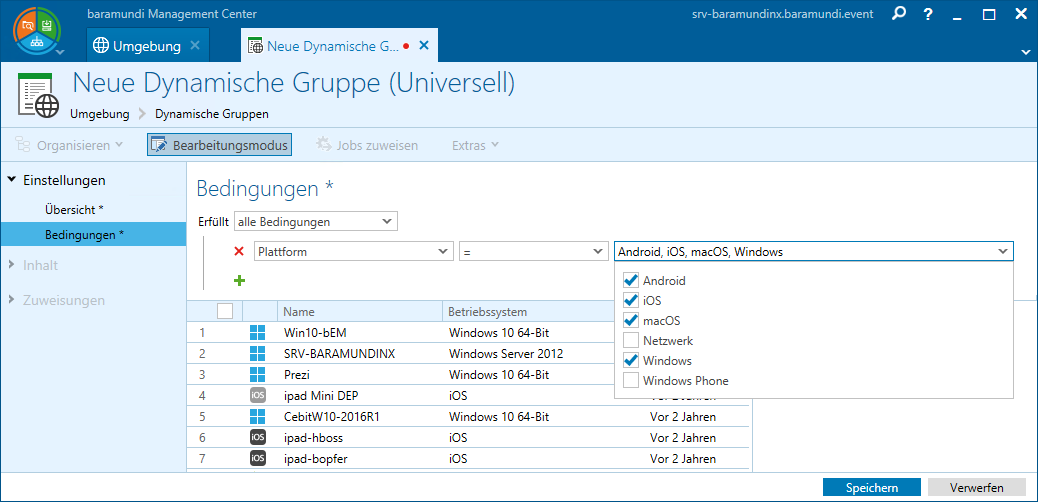Close the Neue Dynamische Gruppe tab
The image size is (1038, 502).
(424, 46)
